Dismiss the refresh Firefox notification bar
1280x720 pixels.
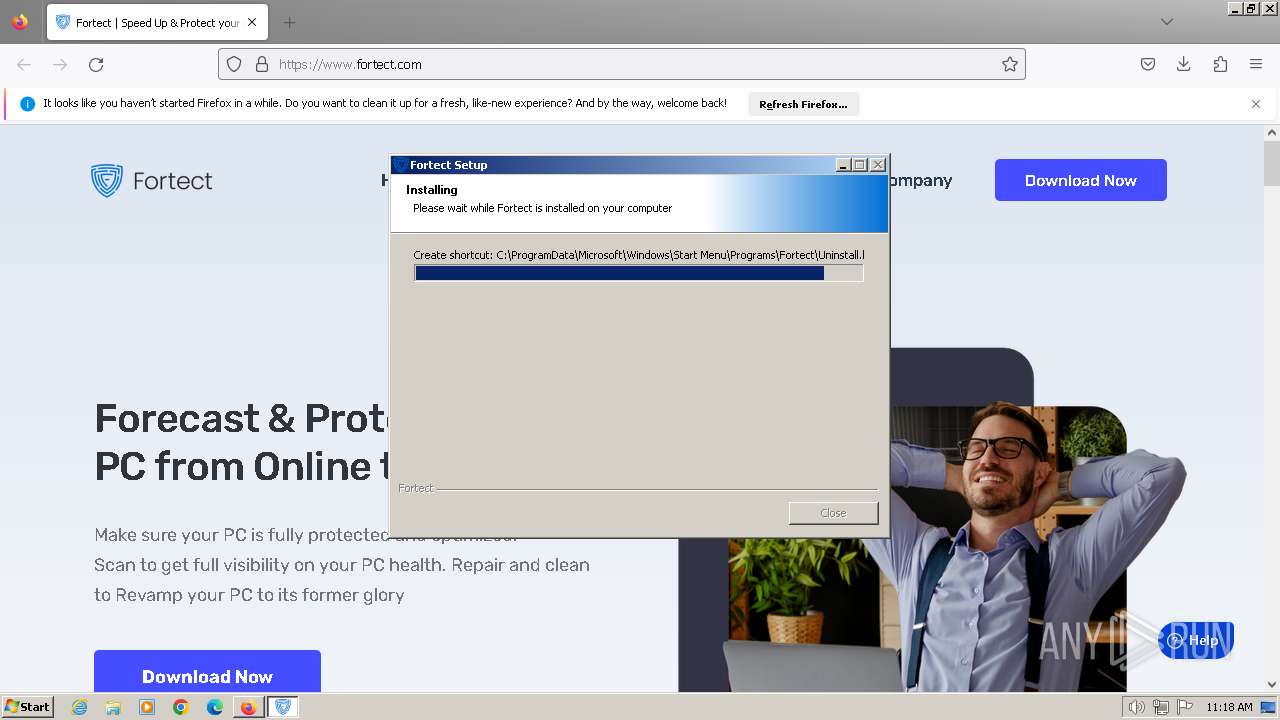pyautogui.click(x=1256, y=104)
